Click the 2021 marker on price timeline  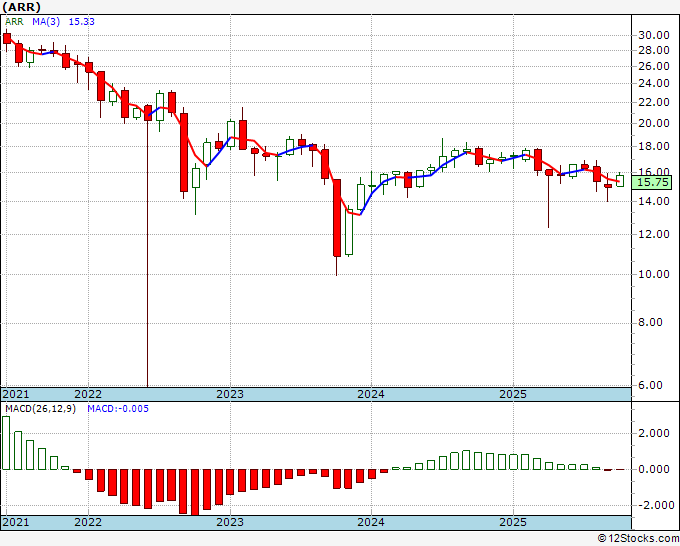coord(16,394)
